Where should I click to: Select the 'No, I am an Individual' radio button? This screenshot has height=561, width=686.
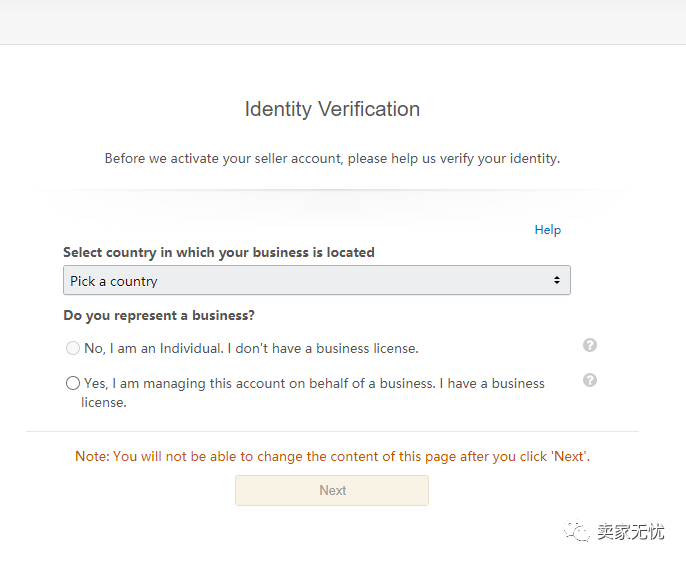pyautogui.click(x=73, y=348)
